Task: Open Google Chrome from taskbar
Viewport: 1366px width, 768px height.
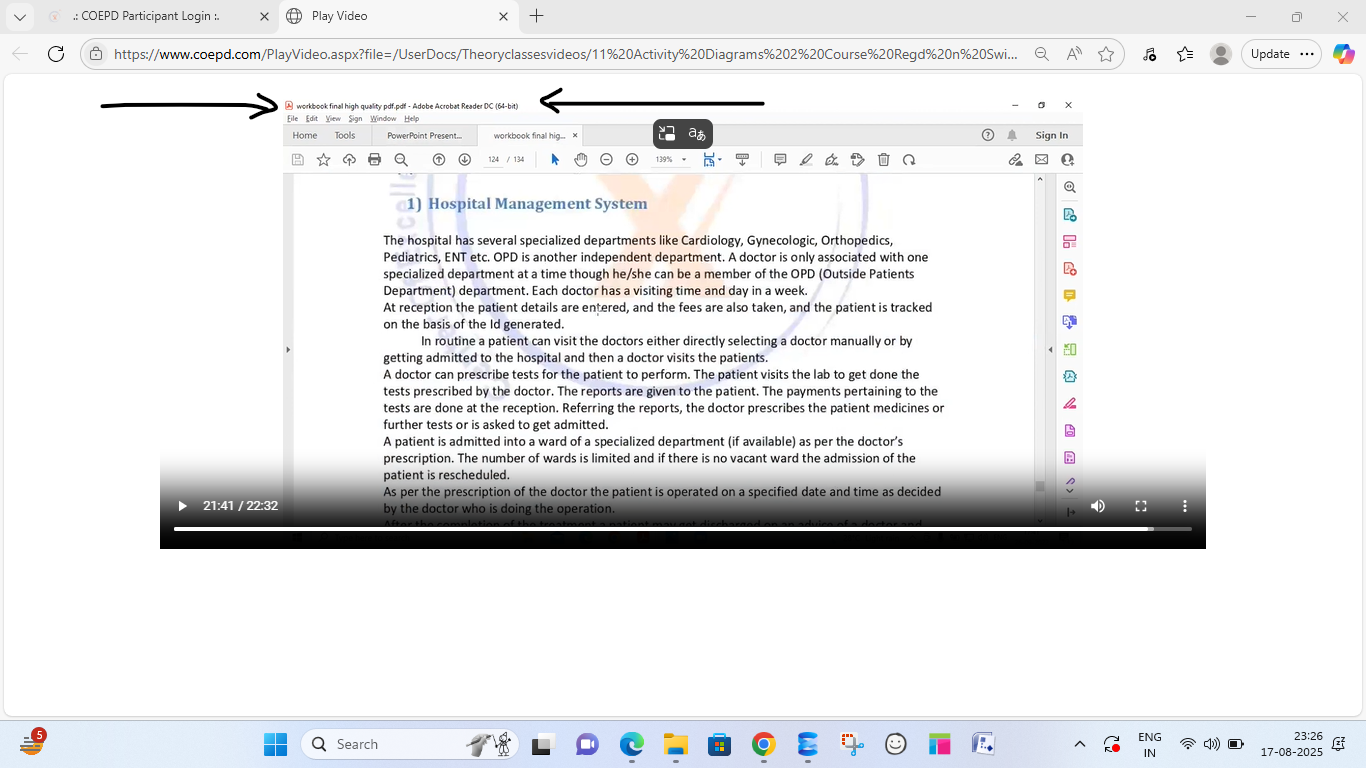Action: point(763,744)
